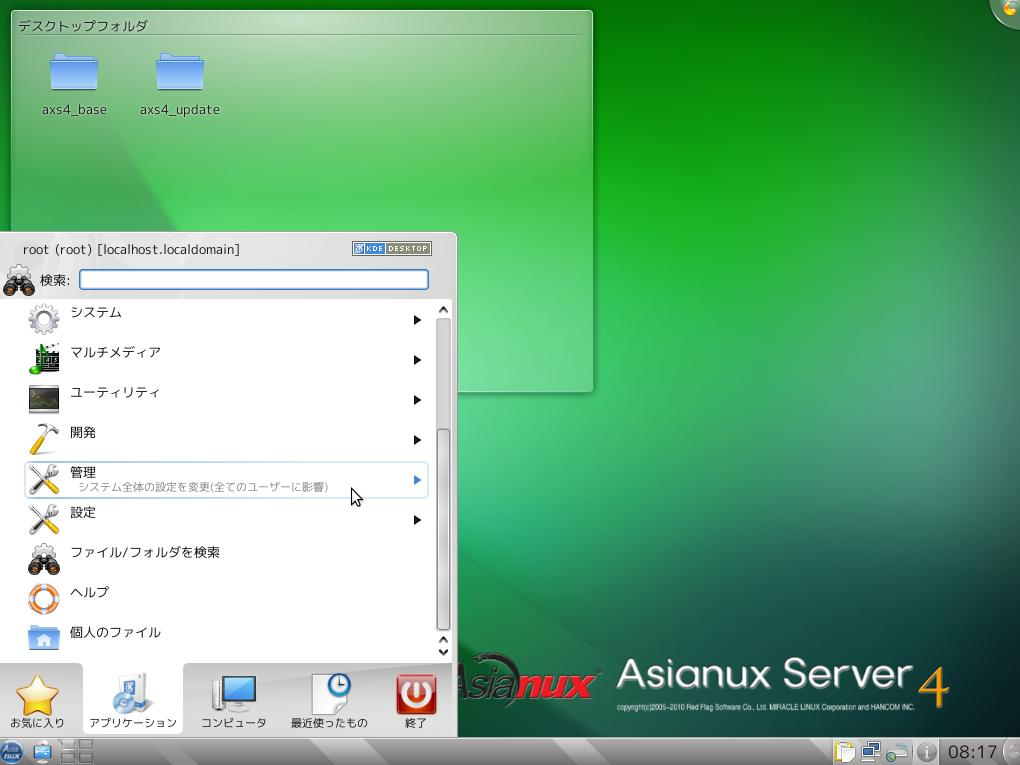The width and height of the screenshot is (1020, 765).
Task: Switch to the 最近使ったもの tab
Action: click(x=329, y=700)
